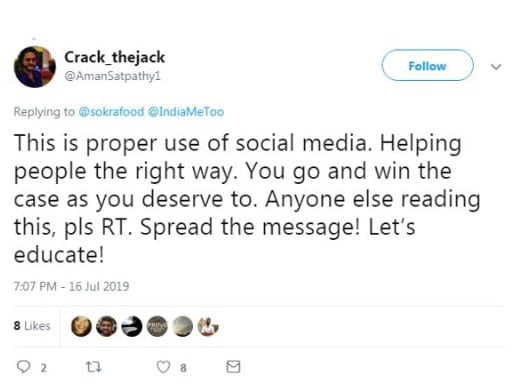Image resolution: width=524 pixels, height=384 pixels.
Task: Open Crack_thejack's profile picture
Action: pos(35,67)
